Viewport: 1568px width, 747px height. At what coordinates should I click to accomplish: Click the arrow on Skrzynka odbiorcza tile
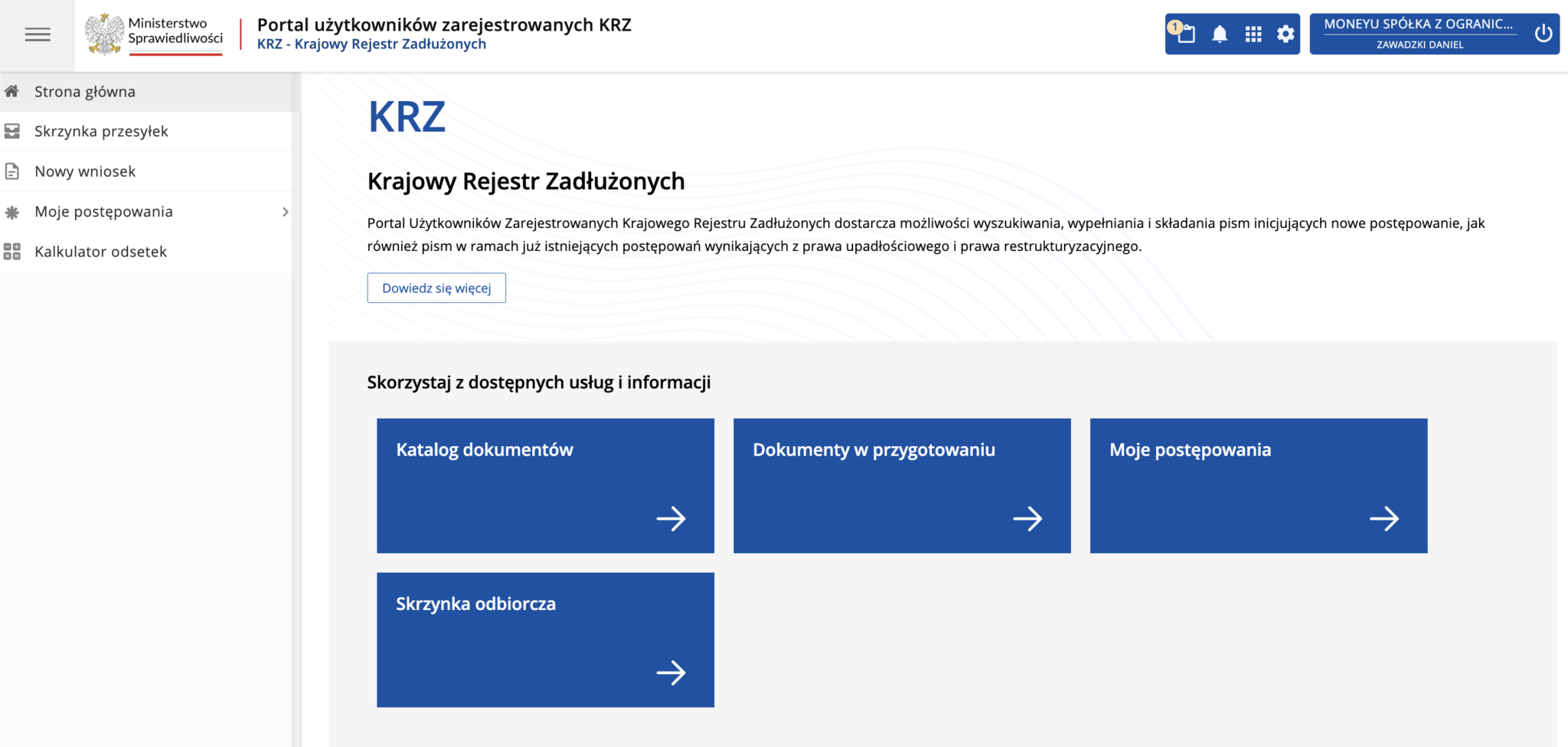[x=671, y=673]
